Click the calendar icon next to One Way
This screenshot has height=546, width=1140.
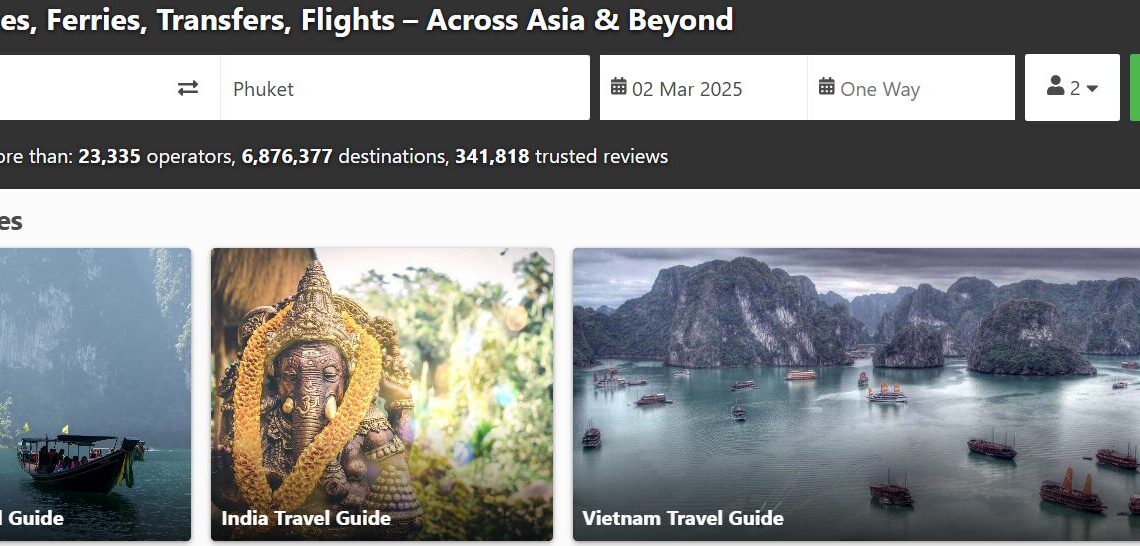pyautogui.click(x=826, y=87)
